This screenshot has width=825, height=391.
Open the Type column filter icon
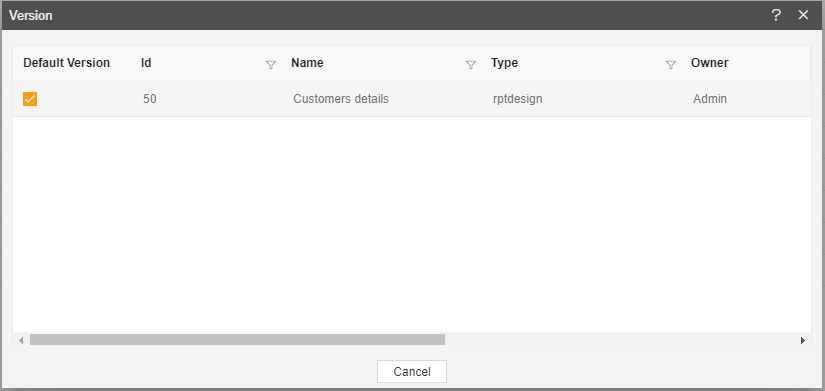pos(671,65)
